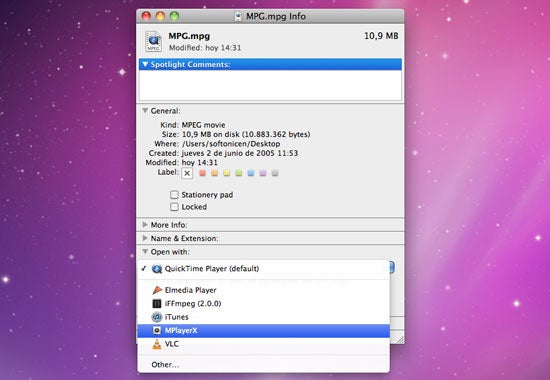The image size is (550, 380).
Task: Click the MPlayerX app icon
Action: point(157,331)
